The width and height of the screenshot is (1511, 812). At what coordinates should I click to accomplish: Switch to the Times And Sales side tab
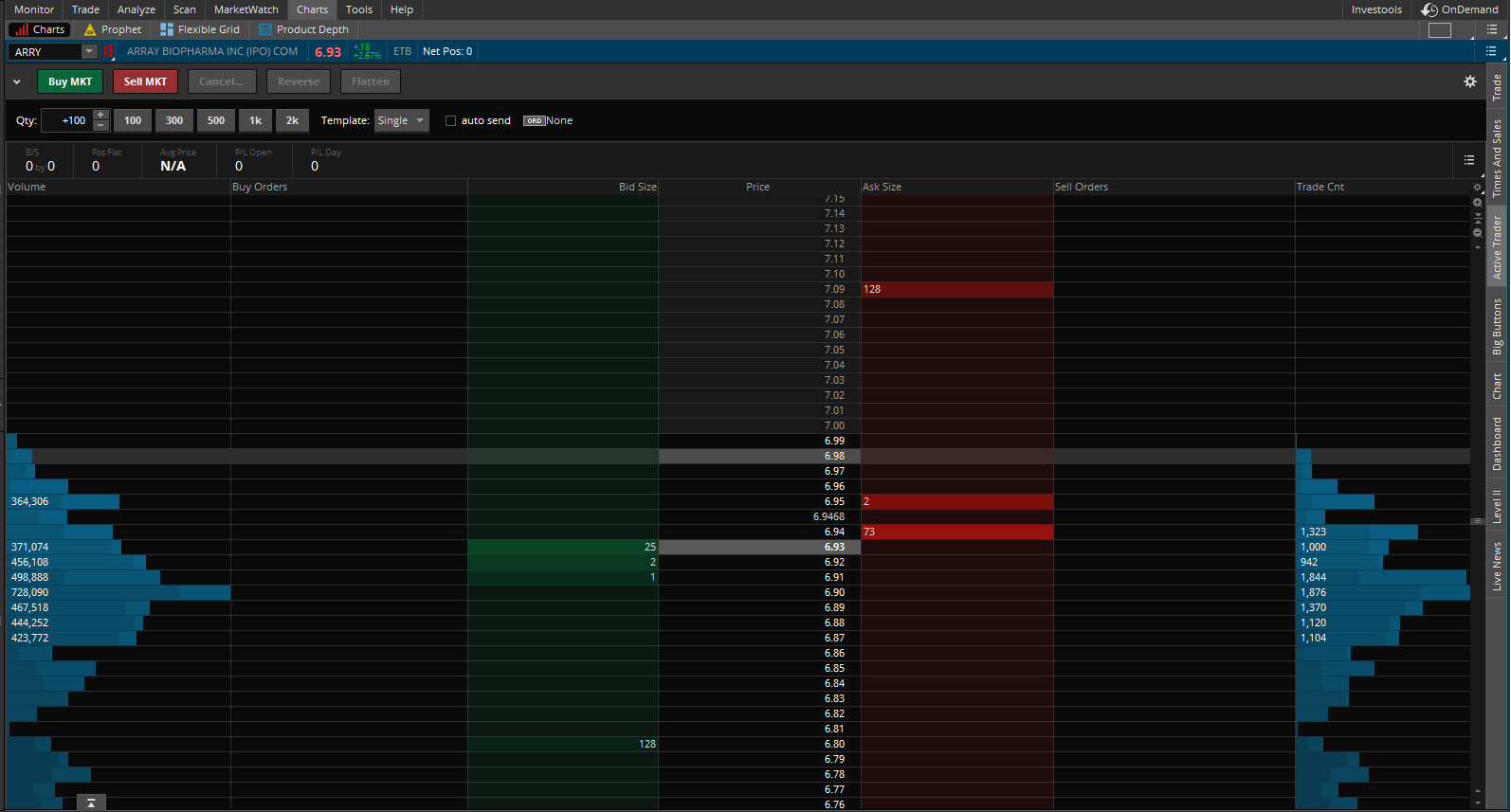coord(1497,157)
